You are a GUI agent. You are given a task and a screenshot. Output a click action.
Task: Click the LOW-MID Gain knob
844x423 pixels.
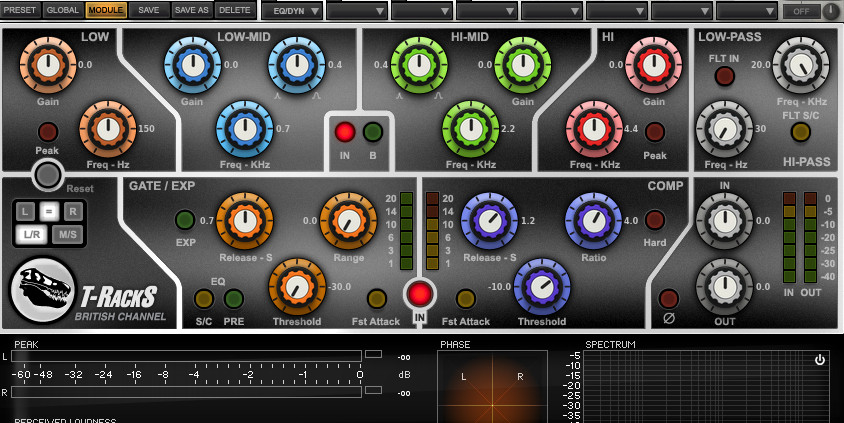coord(192,65)
